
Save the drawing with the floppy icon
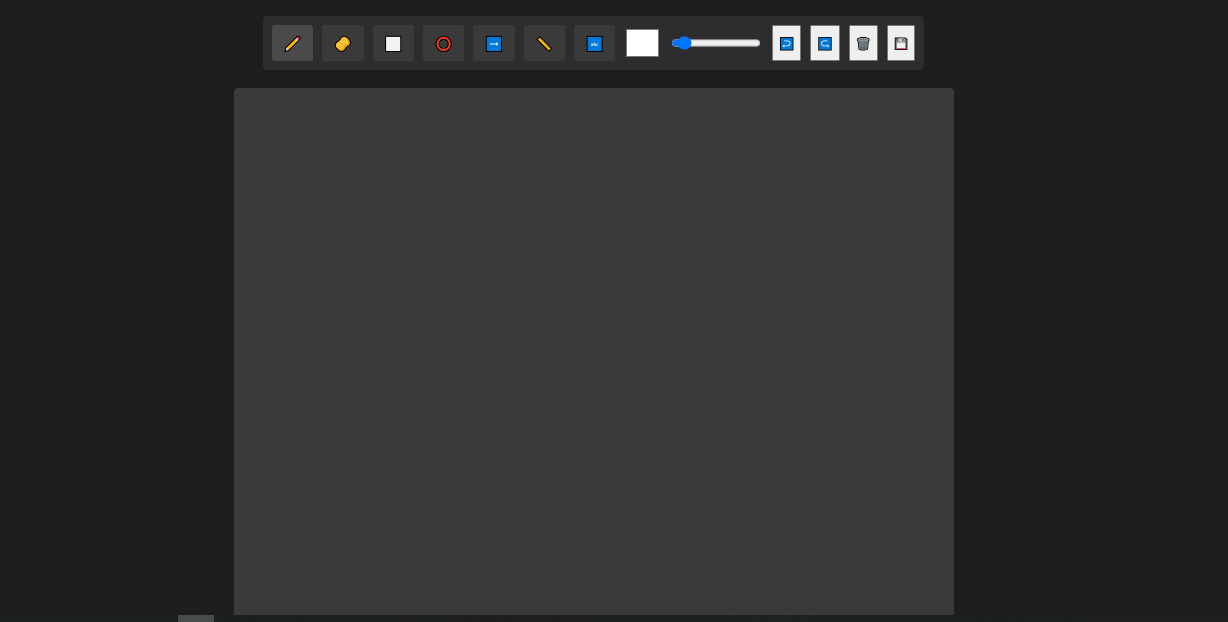[901, 43]
